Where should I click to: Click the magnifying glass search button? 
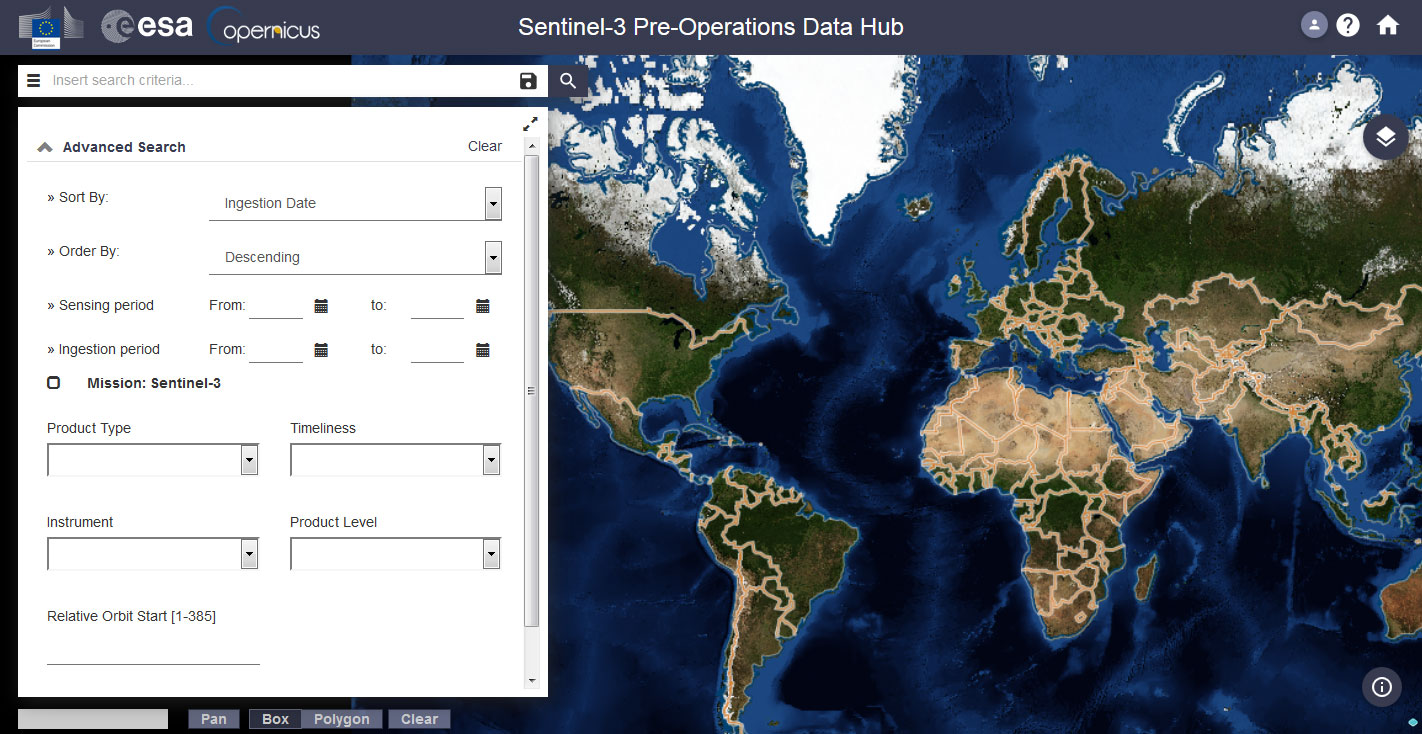568,81
